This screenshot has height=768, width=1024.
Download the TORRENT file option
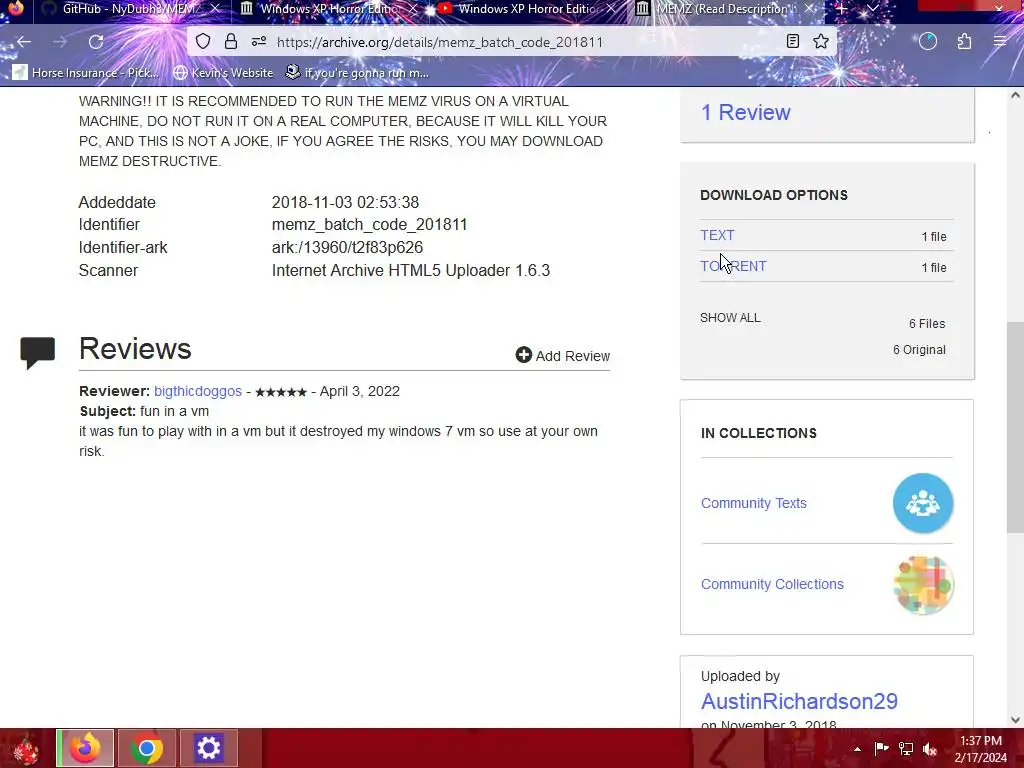pos(733,266)
